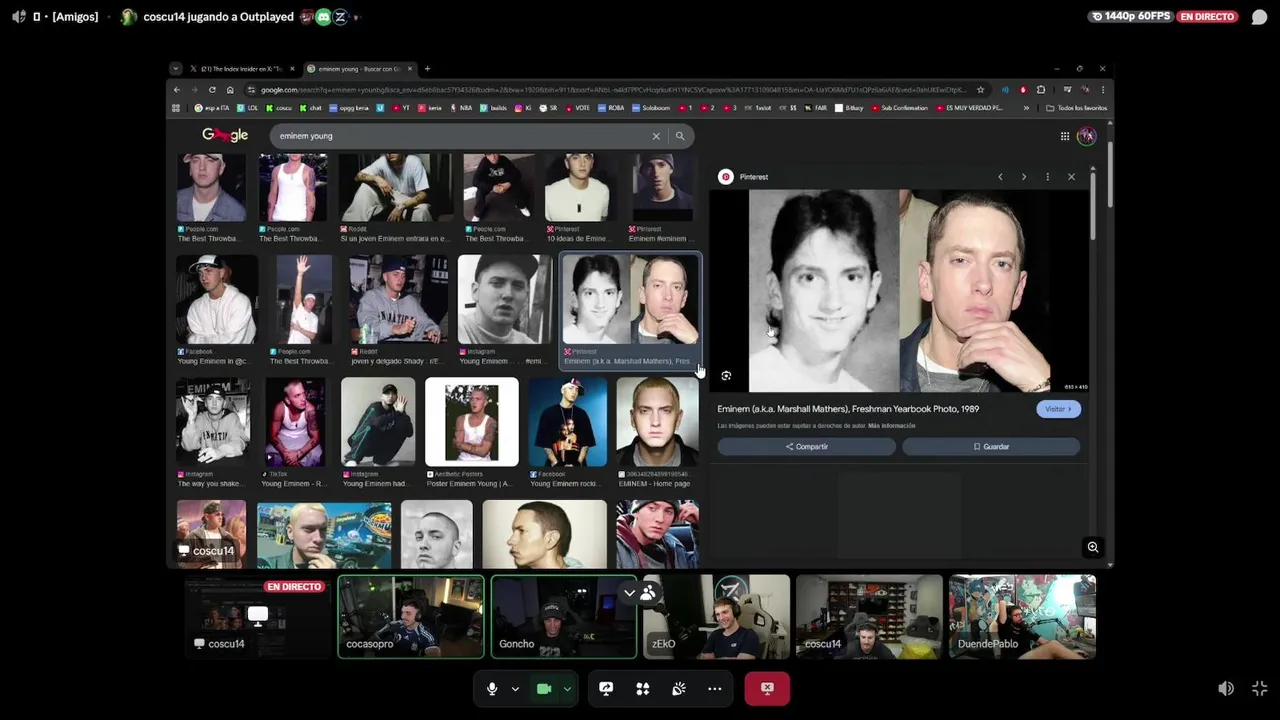Reload the Google page

pos(212,90)
